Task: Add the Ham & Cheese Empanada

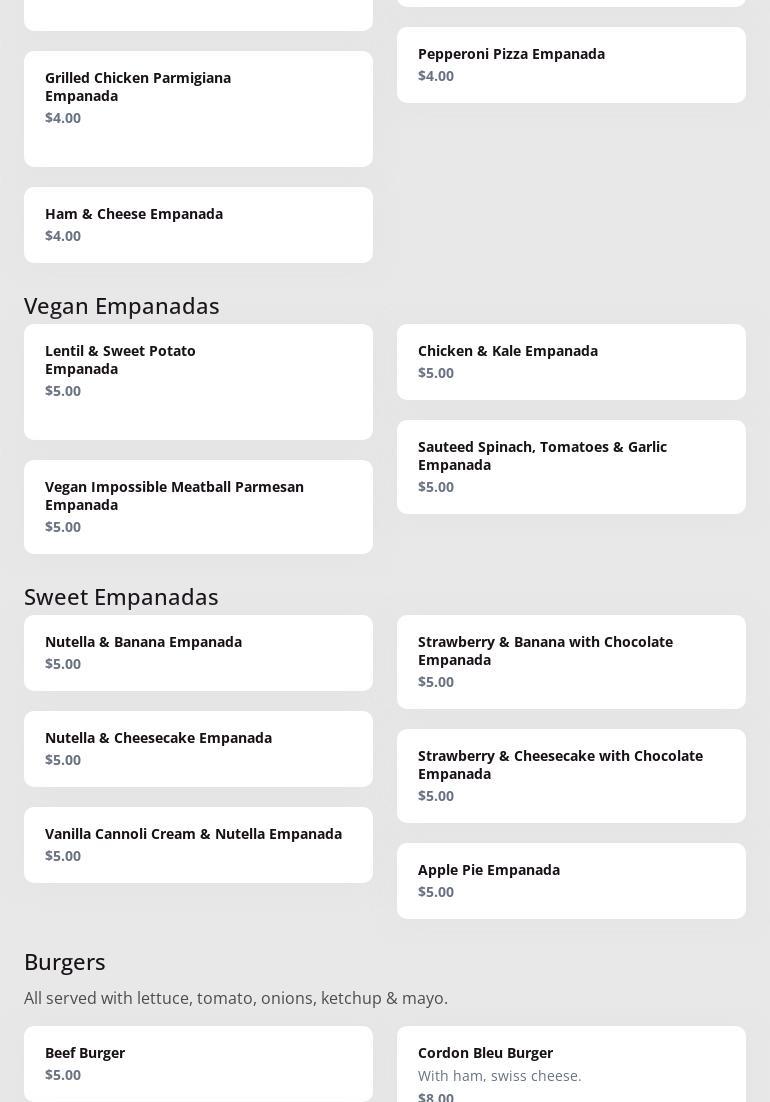Action: pyautogui.click(x=198, y=225)
